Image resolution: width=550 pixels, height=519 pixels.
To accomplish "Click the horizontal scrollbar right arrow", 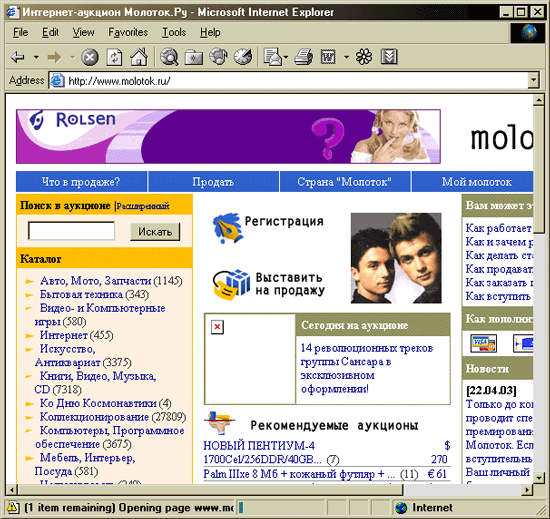I will (527, 489).
